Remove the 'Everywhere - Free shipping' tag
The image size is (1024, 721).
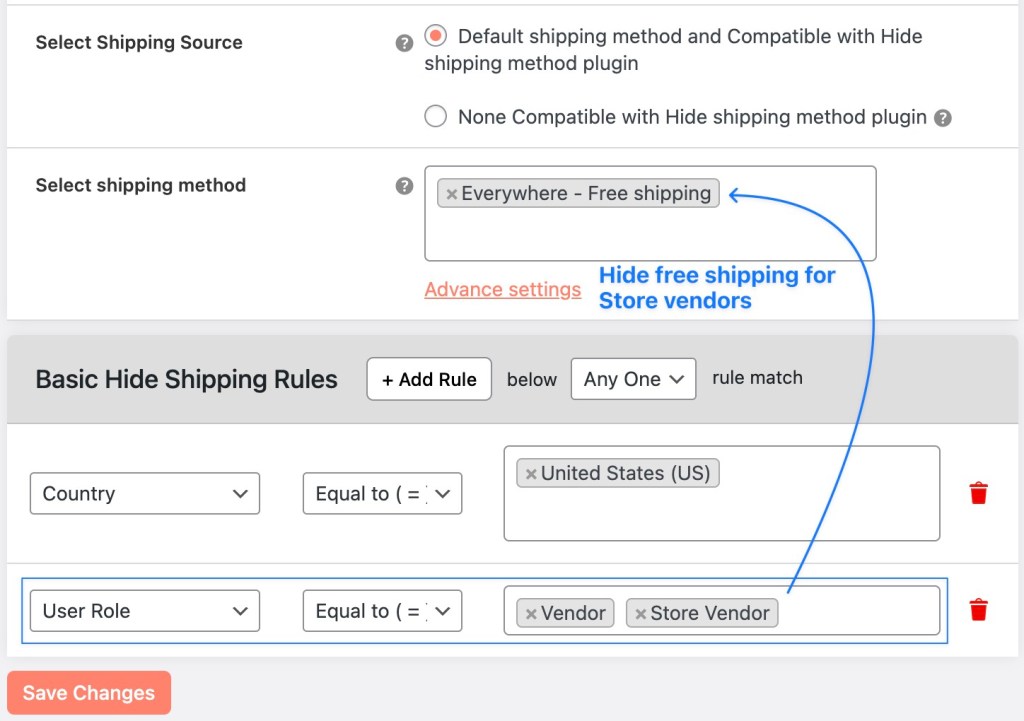(452, 193)
